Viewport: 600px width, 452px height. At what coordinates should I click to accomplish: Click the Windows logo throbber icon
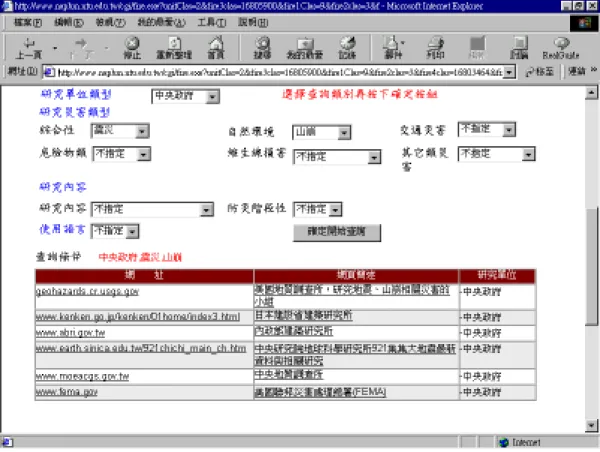584,23
